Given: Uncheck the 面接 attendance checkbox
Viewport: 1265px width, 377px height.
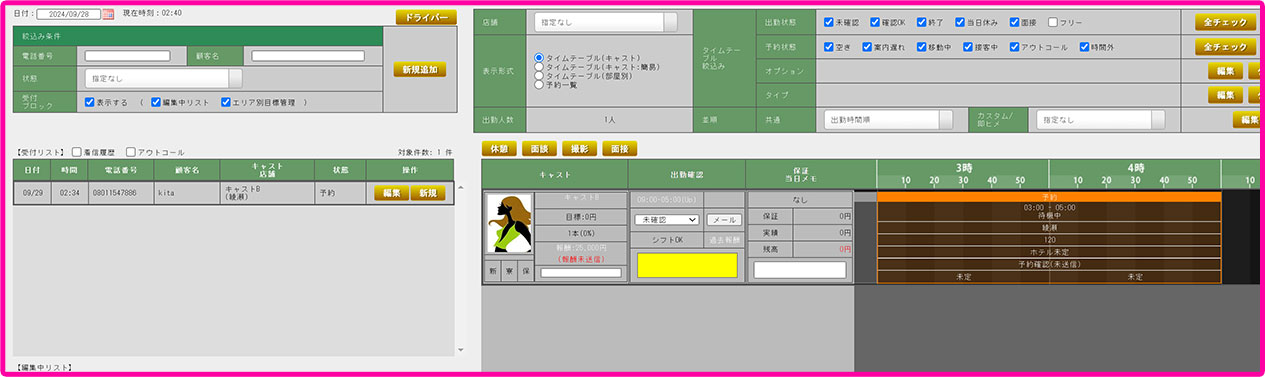Looking at the screenshot, I should pos(1014,22).
